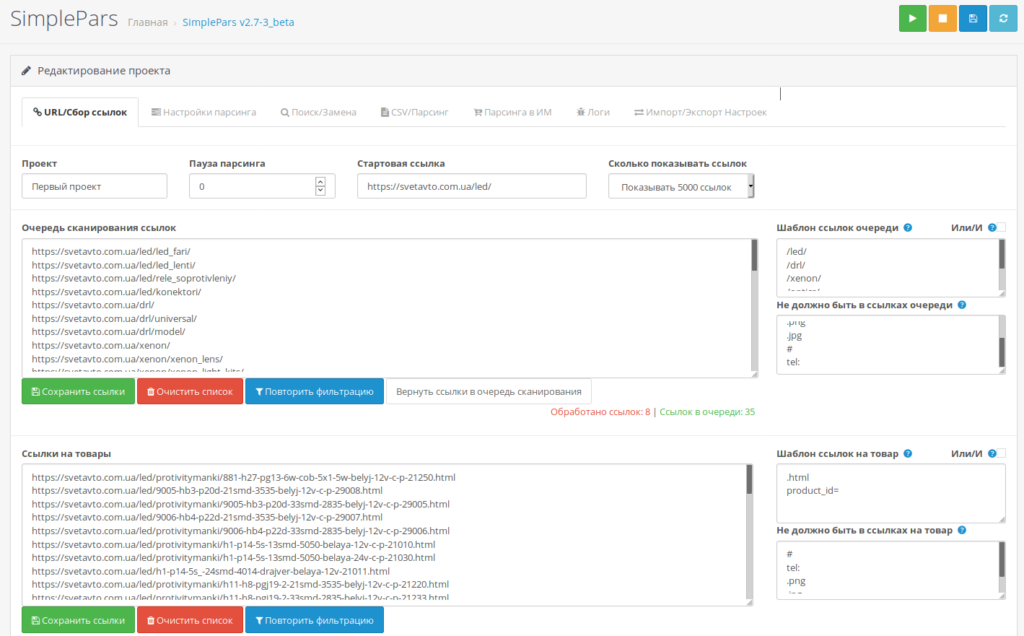
Task: Click Очистить список under product links
Action: pyautogui.click(x=190, y=620)
